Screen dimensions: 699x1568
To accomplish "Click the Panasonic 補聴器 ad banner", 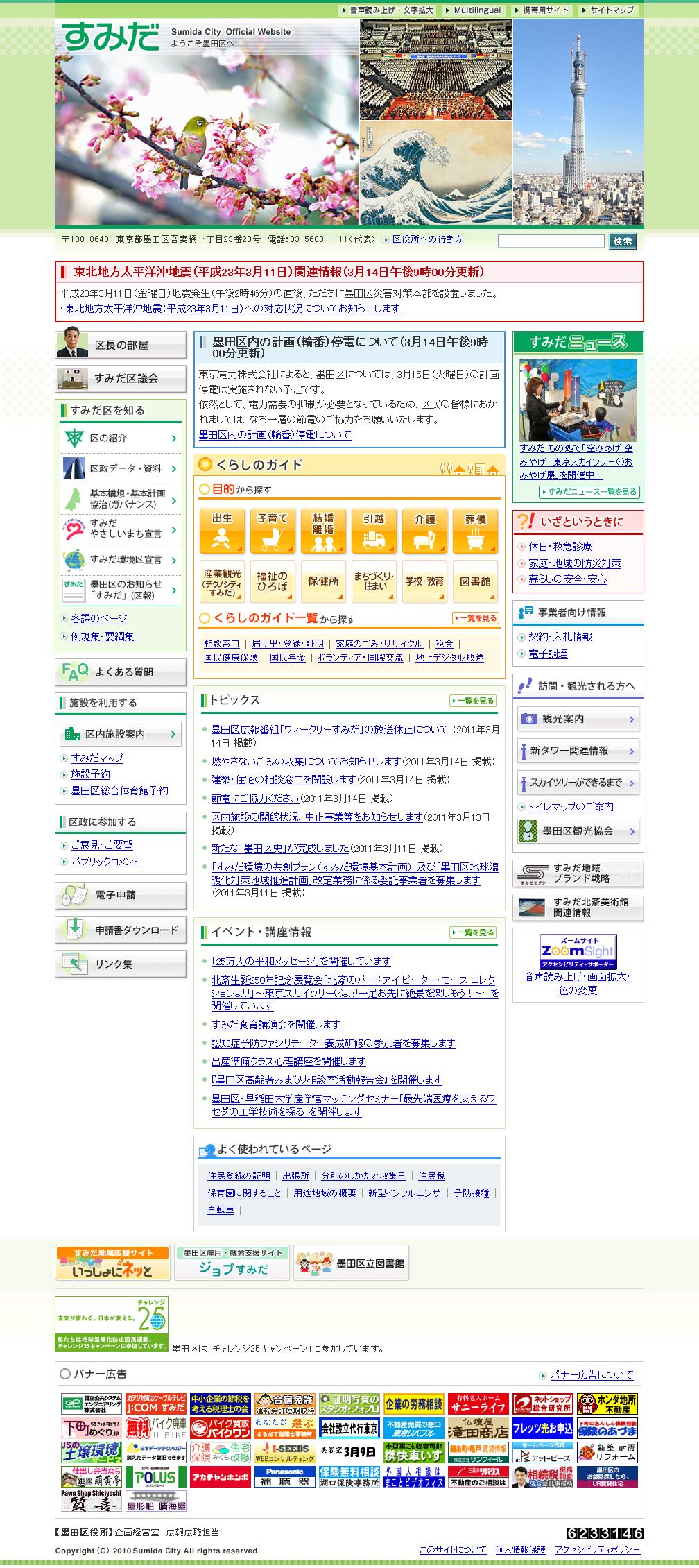I will (x=286, y=1476).
